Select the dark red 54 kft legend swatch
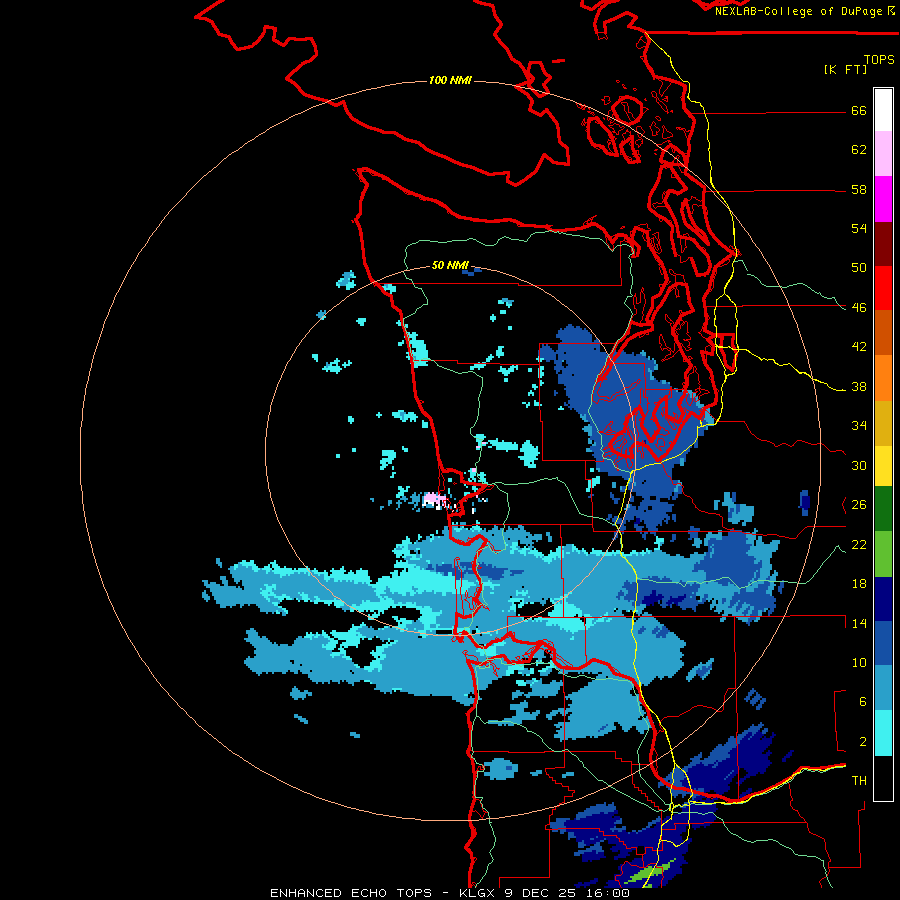 (x=883, y=243)
